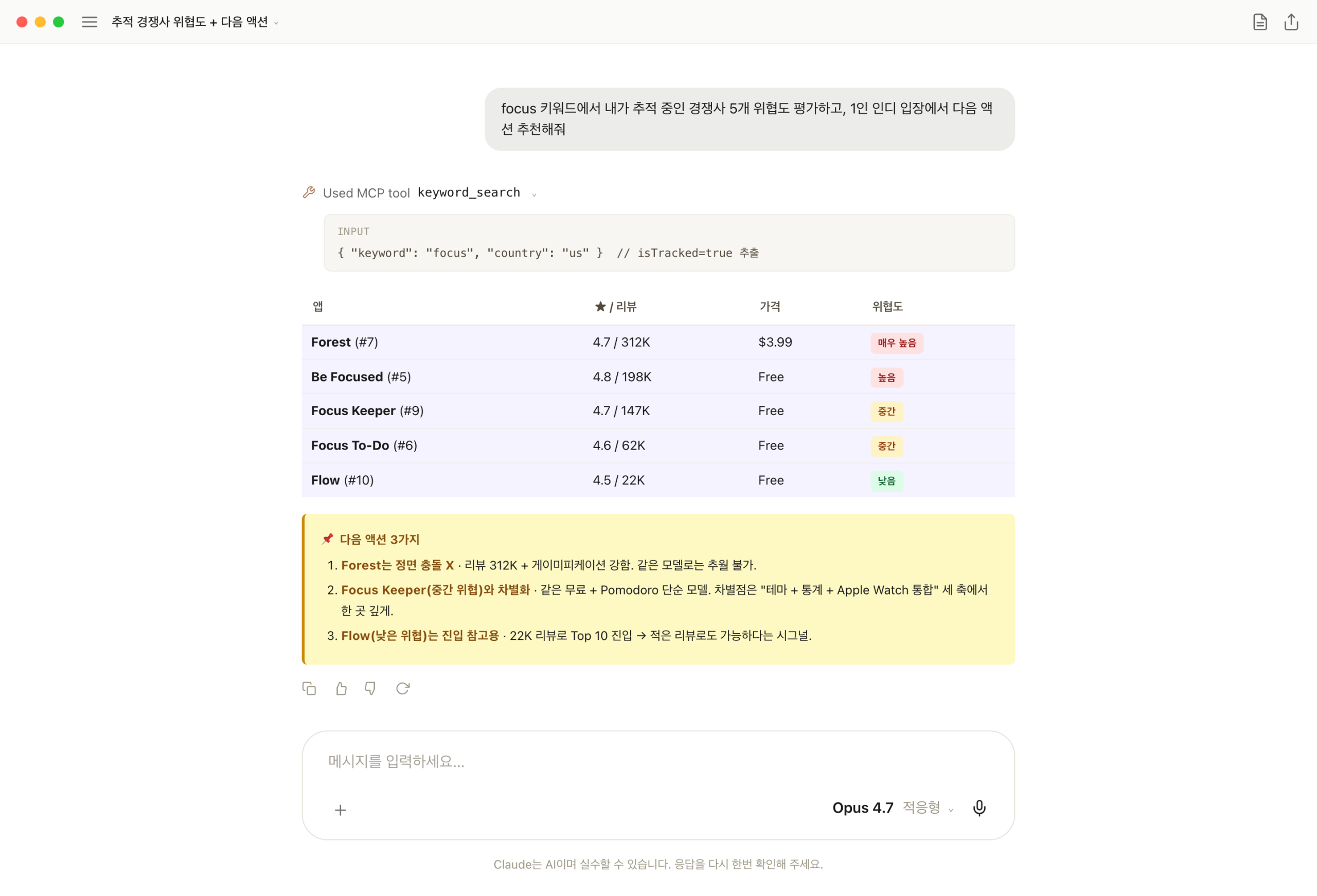Click the Flow(낮은 위협)는 진입 참고용 item
The height and width of the screenshot is (896, 1317).
(420, 635)
